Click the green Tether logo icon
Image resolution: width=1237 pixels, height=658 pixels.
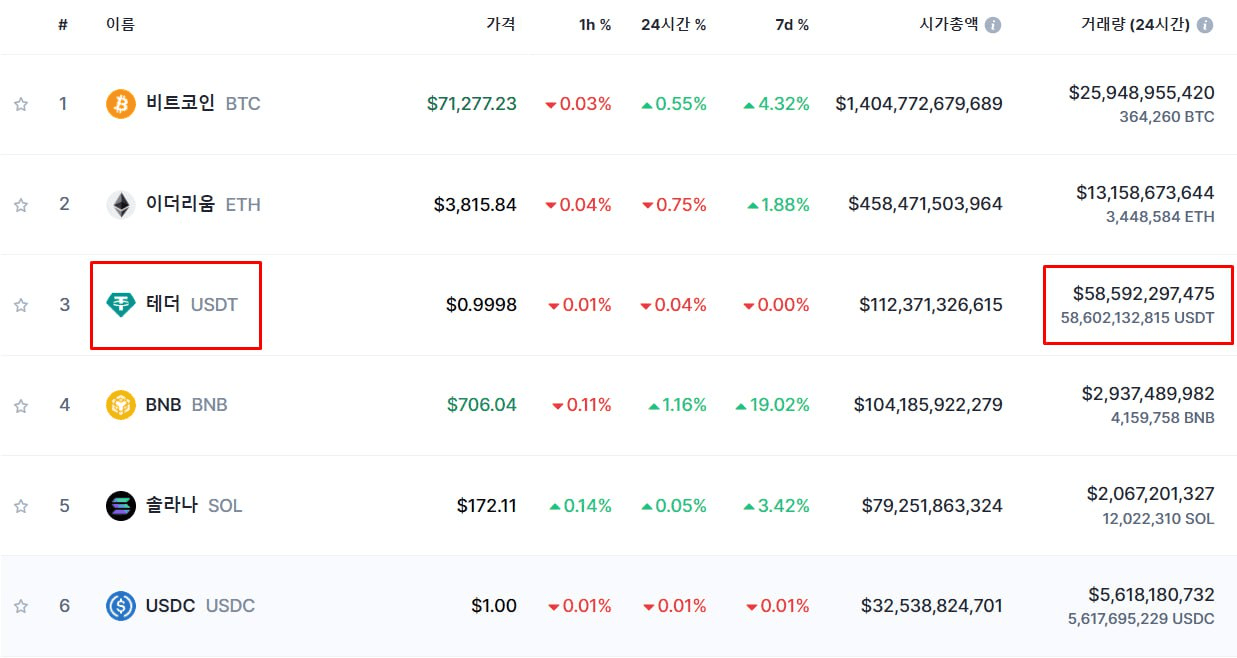click(x=121, y=305)
